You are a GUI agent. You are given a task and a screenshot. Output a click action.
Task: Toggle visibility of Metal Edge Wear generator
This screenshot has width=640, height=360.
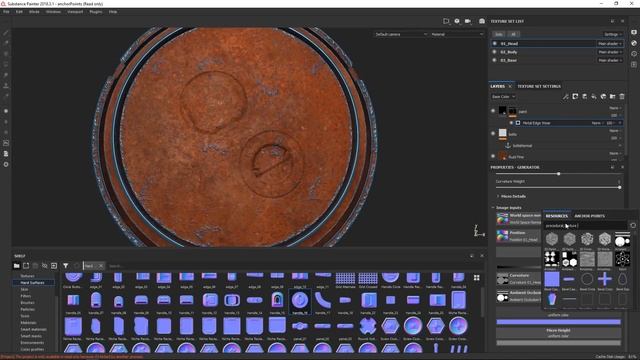511,123
